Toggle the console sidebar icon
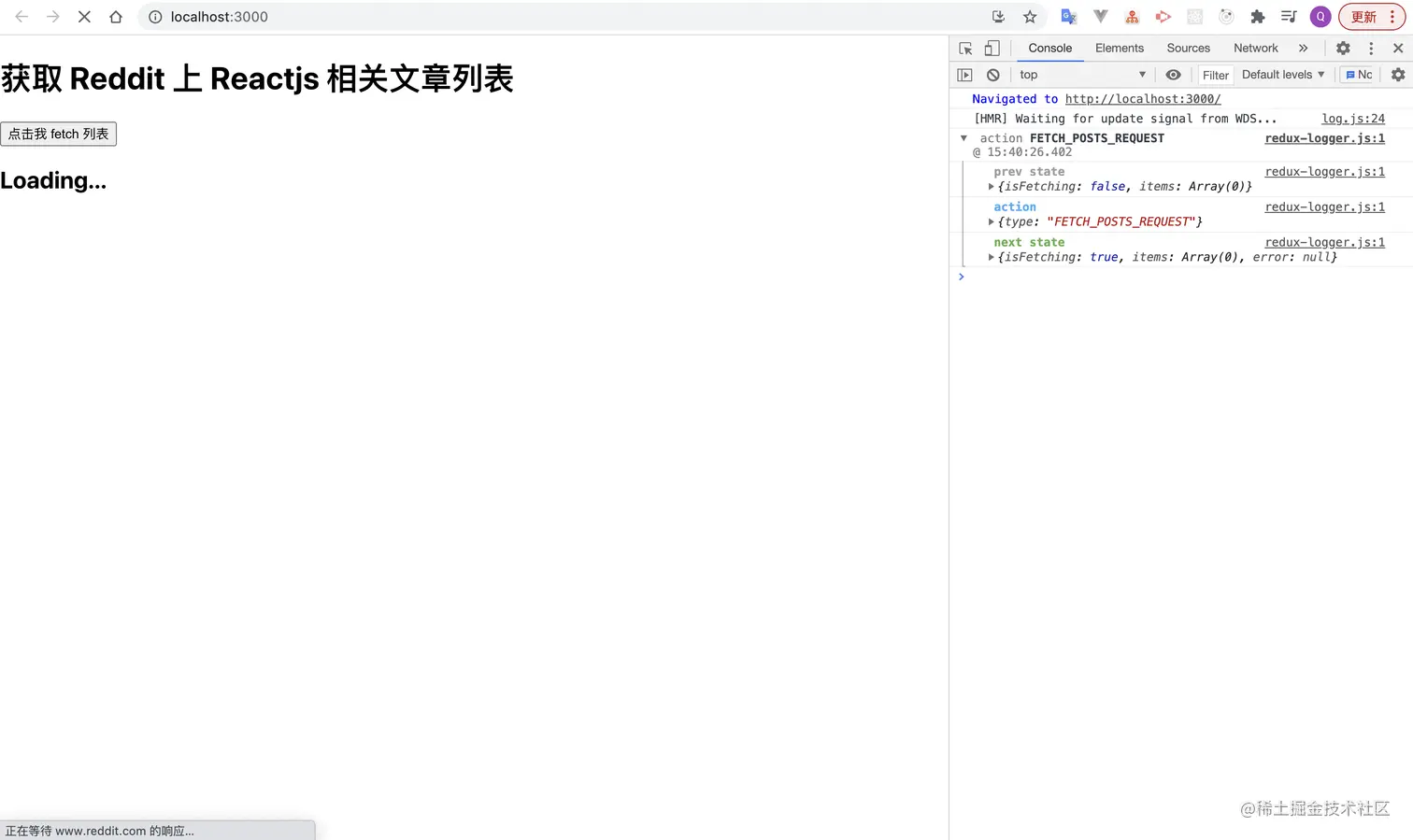 pos(965,75)
